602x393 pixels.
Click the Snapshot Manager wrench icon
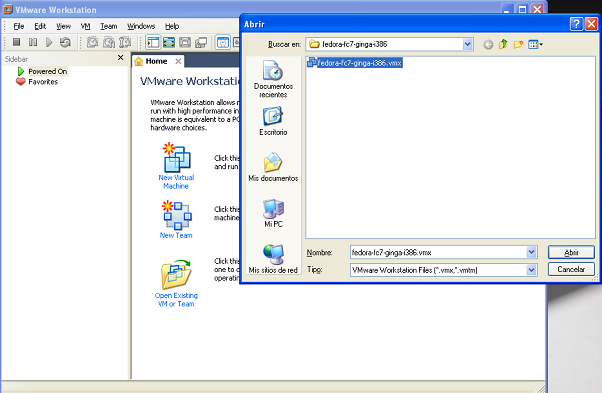point(125,42)
